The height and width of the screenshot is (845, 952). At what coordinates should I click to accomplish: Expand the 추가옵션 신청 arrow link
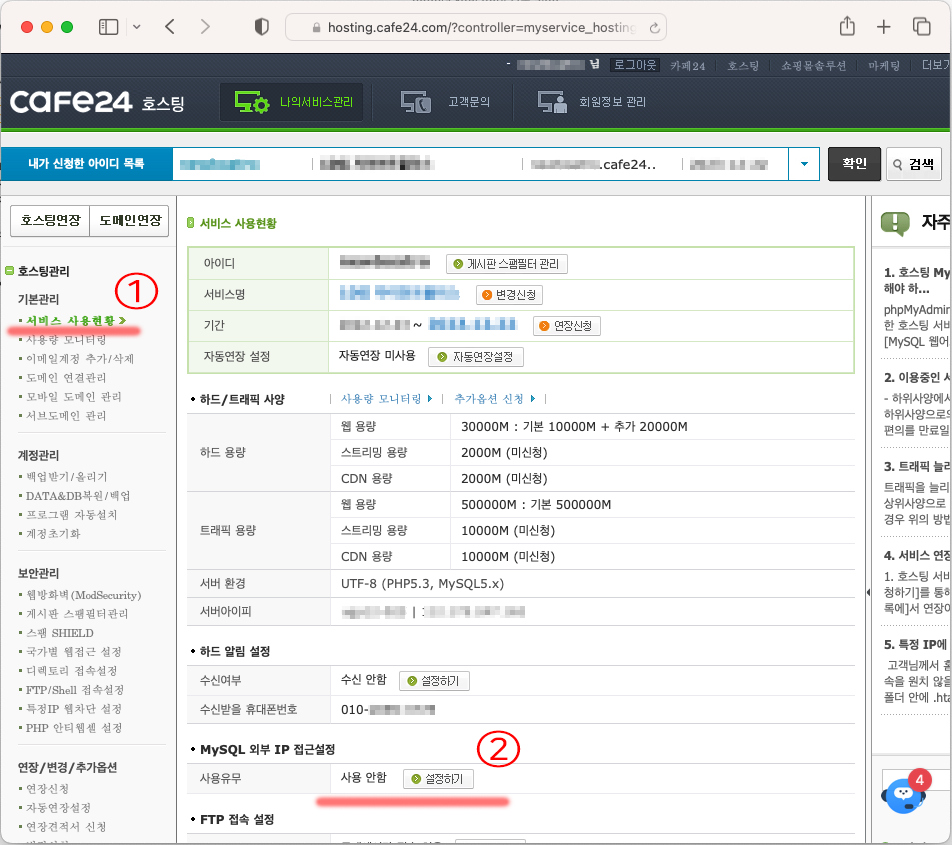point(495,399)
